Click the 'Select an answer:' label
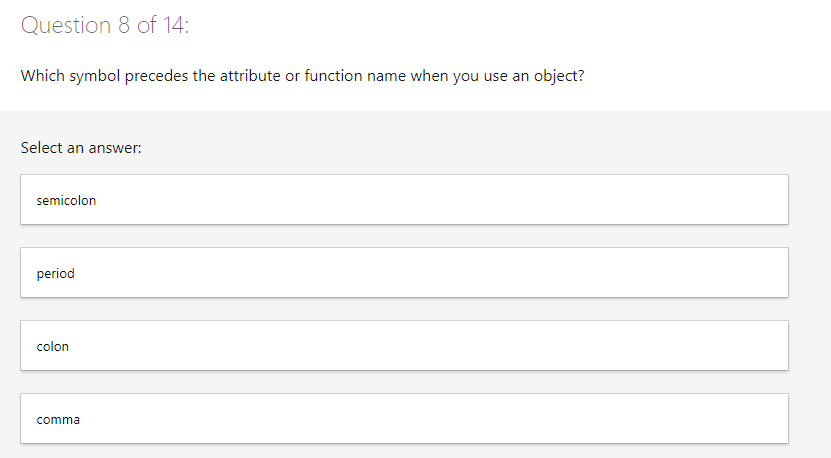Image resolution: width=831 pixels, height=458 pixels. (81, 148)
